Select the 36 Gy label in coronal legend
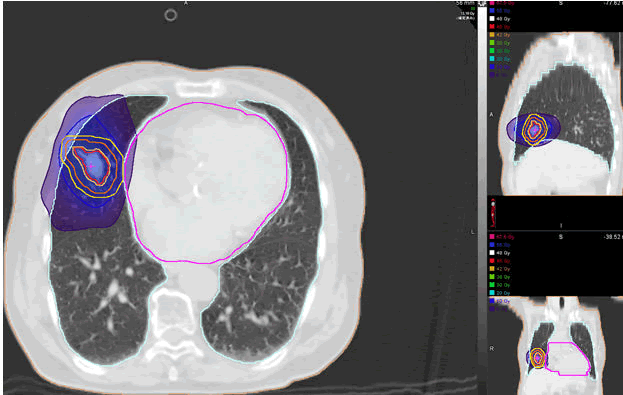Viewport: 623px width, 395px height. (503, 277)
